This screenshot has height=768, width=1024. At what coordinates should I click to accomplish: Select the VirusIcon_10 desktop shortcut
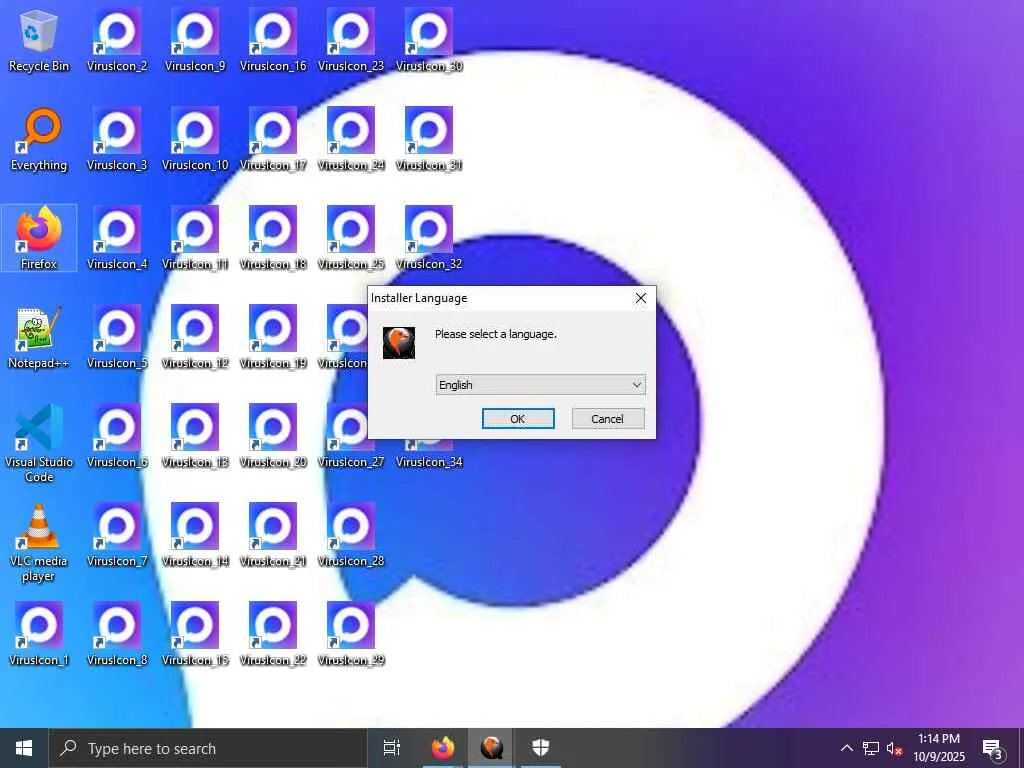195,140
